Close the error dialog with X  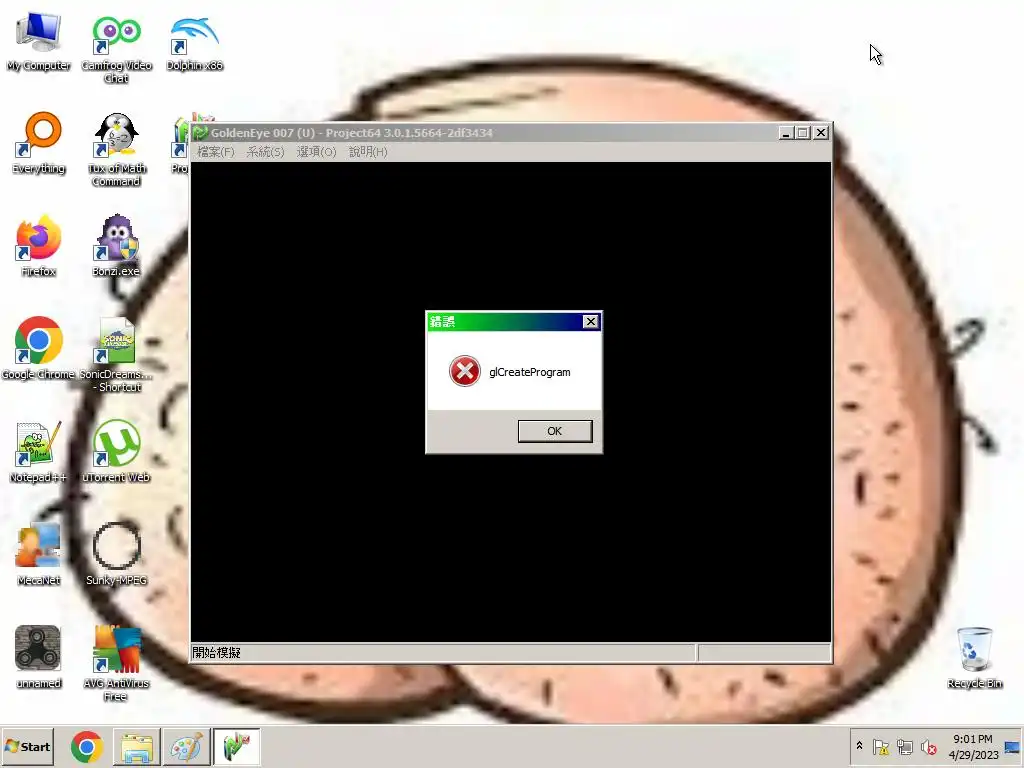590,321
